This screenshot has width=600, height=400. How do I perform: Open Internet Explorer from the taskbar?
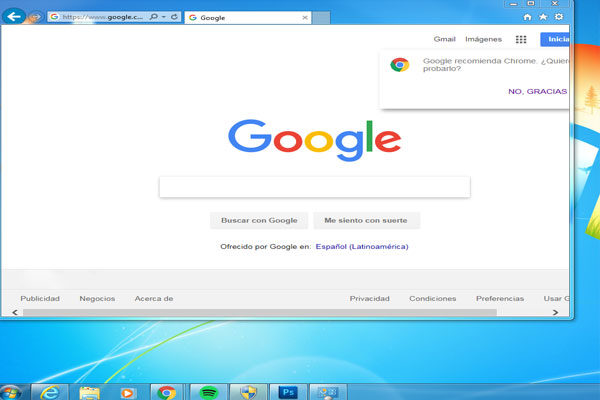(x=50, y=392)
